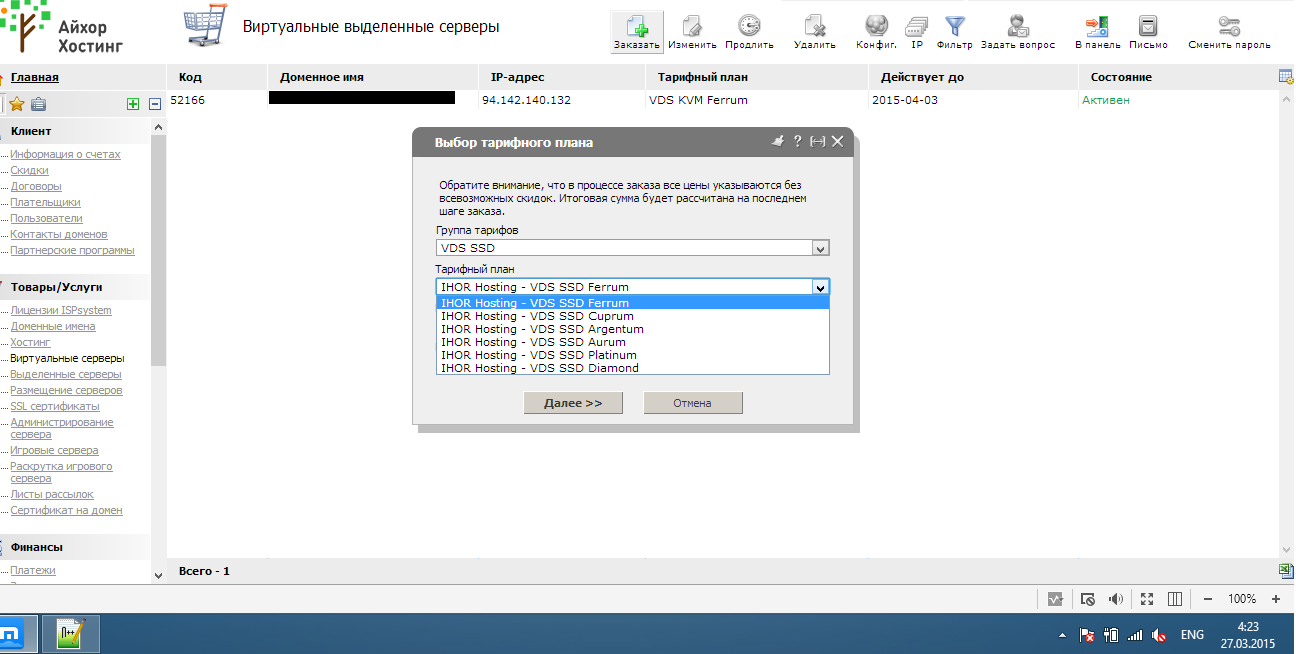Image resolution: width=1296 pixels, height=654 pixels.
Task: Click the Тарифный план dropdown arrow
Action: 820,287
